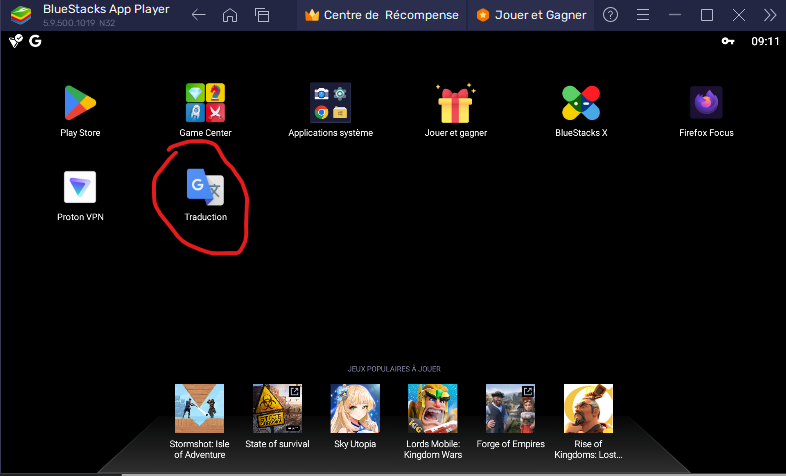The width and height of the screenshot is (786, 476).
Task: Go to the BlueStacks home screen
Action: click(230, 15)
